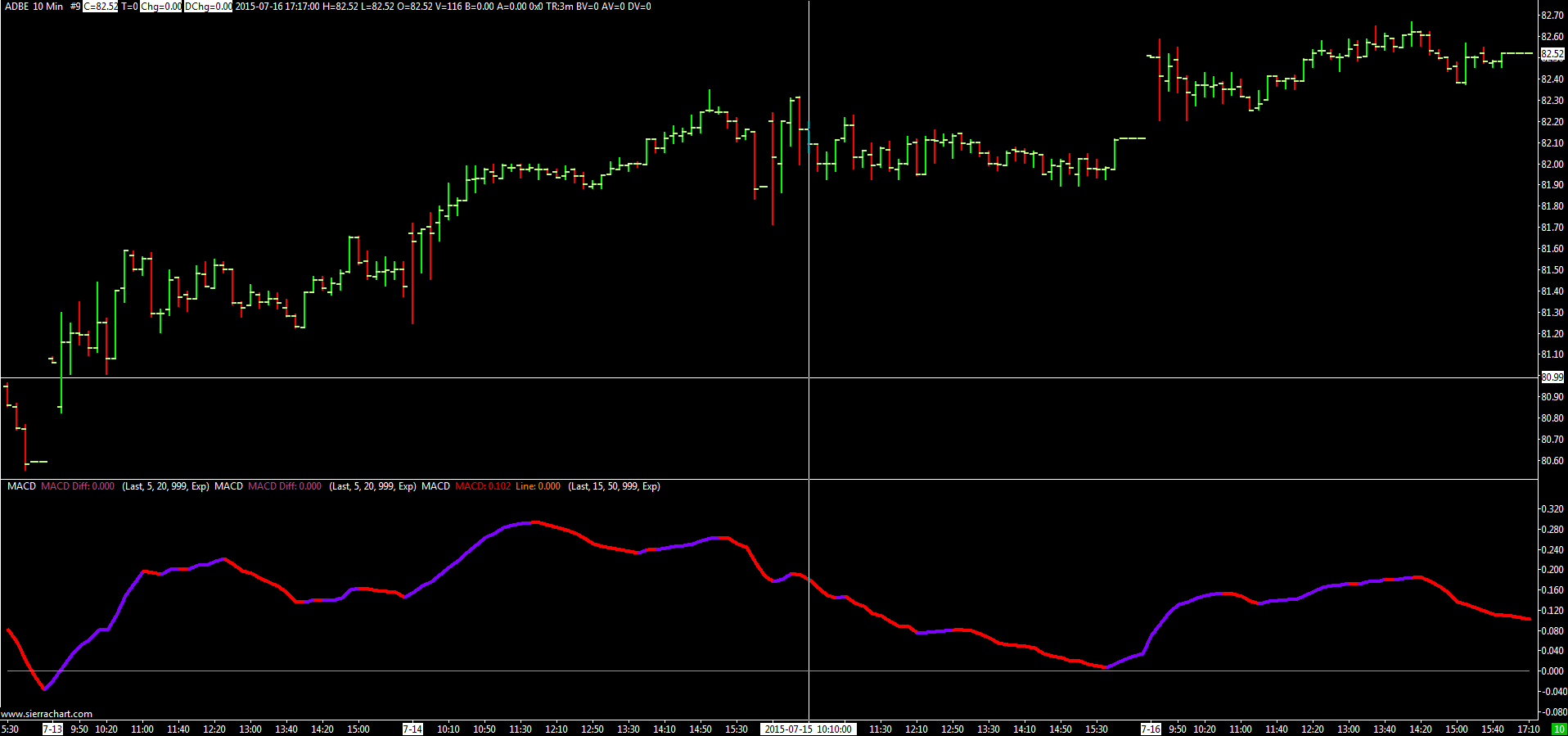Click the B=0.00 bid value
1568x736 pixels.
click(480, 7)
